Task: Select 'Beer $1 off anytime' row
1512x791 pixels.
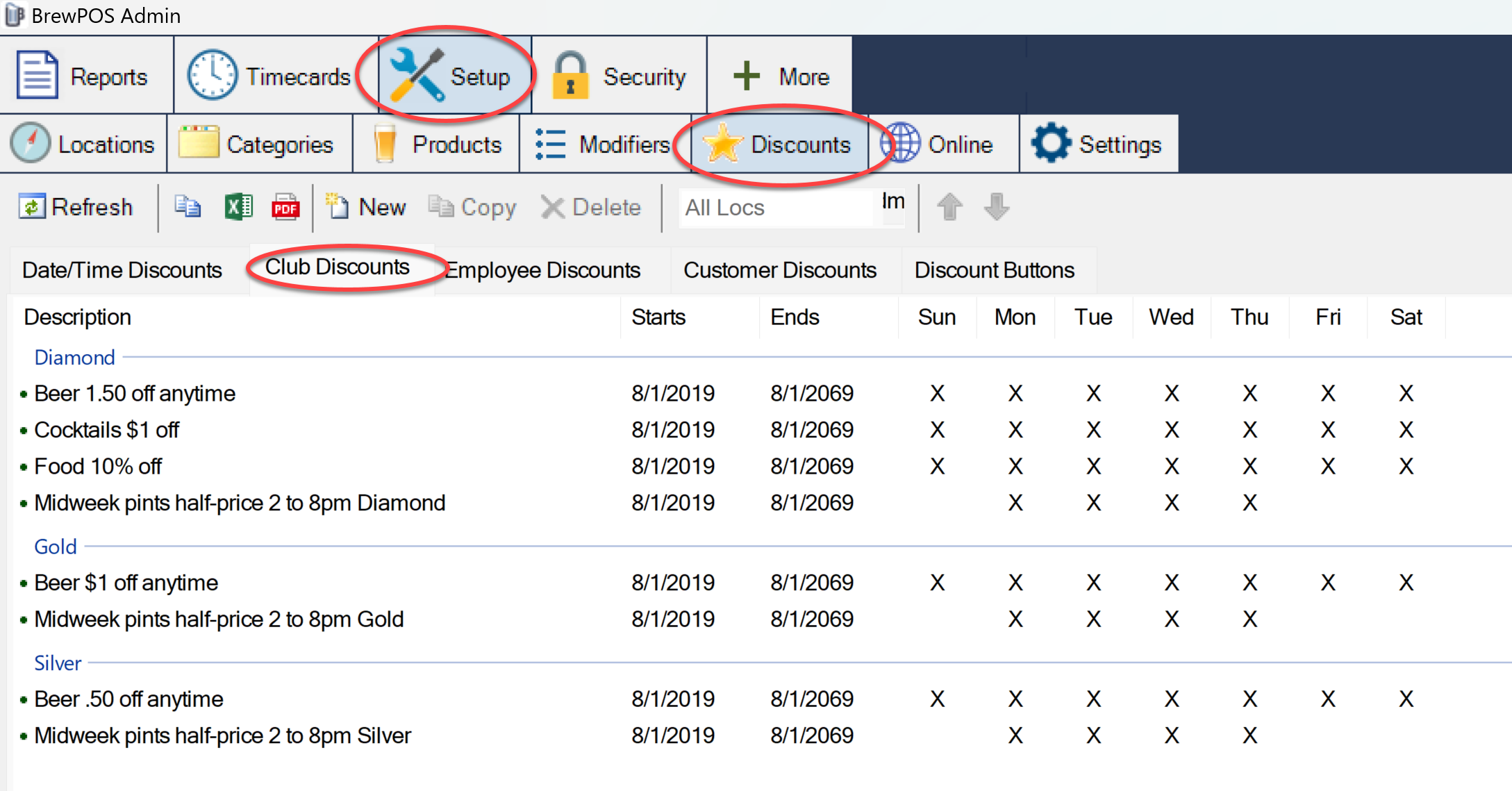Action: [729, 583]
